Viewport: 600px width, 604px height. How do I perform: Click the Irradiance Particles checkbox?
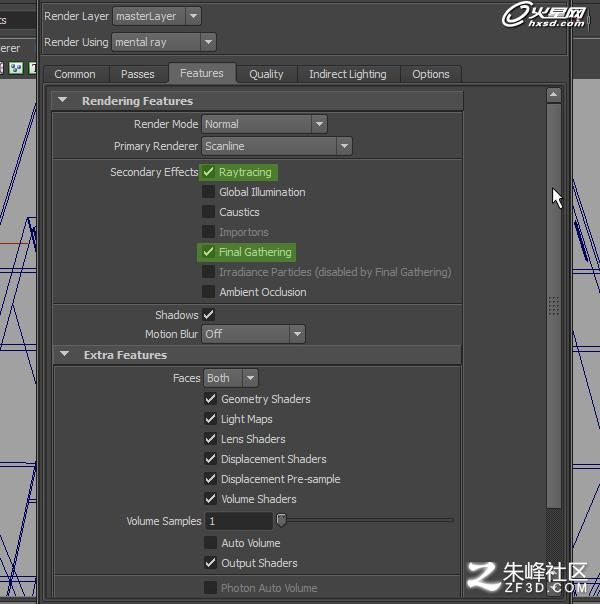tap(208, 272)
